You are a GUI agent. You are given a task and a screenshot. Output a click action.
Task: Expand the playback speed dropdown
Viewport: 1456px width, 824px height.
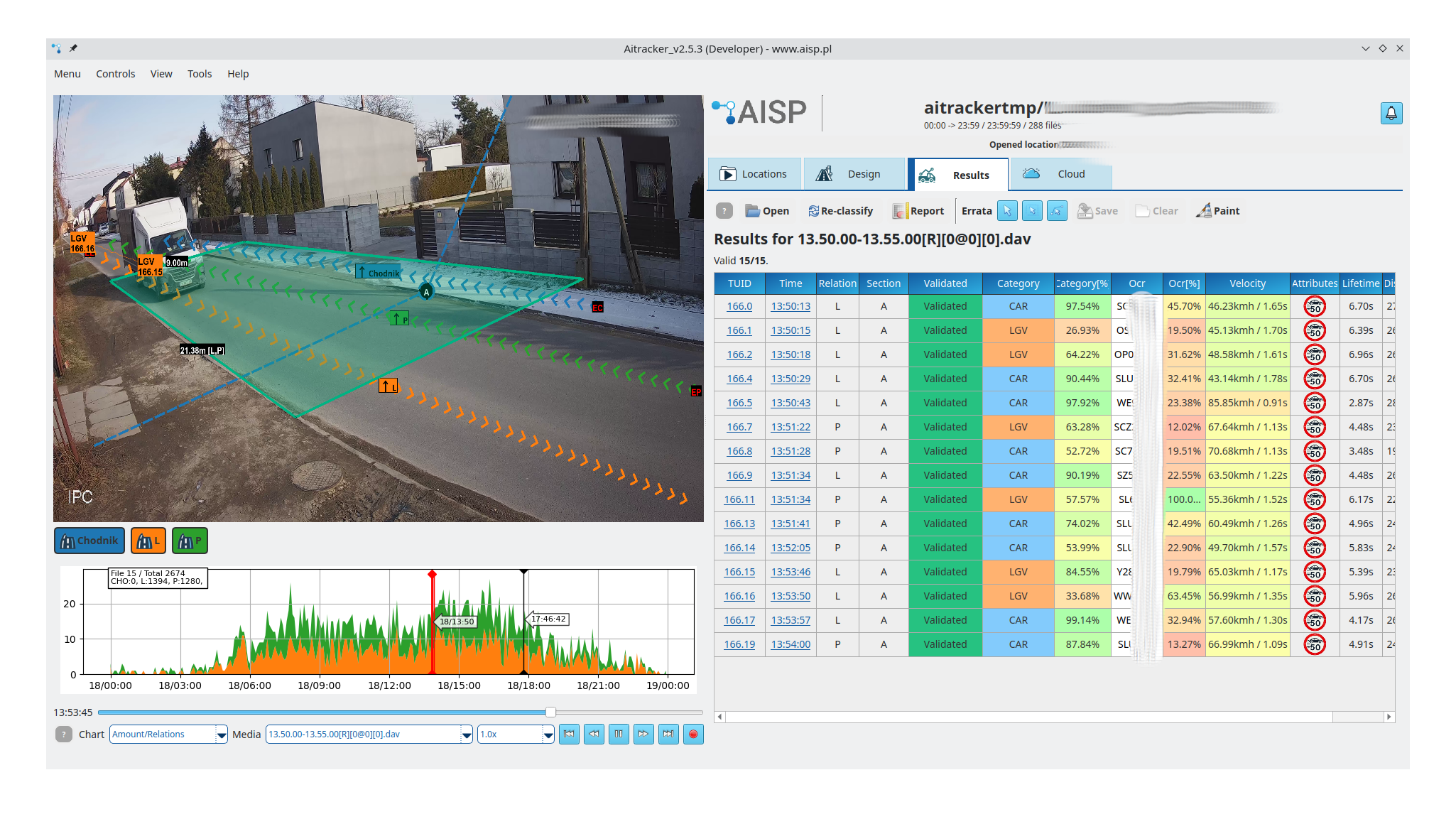coord(548,734)
